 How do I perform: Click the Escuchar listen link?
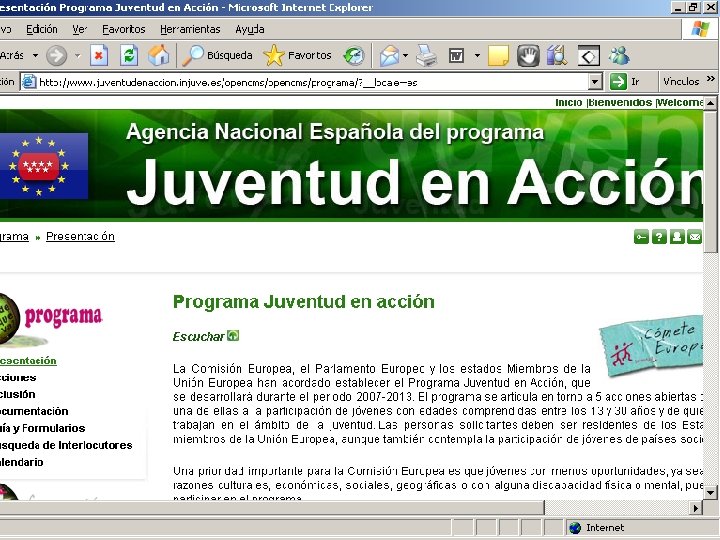198,337
